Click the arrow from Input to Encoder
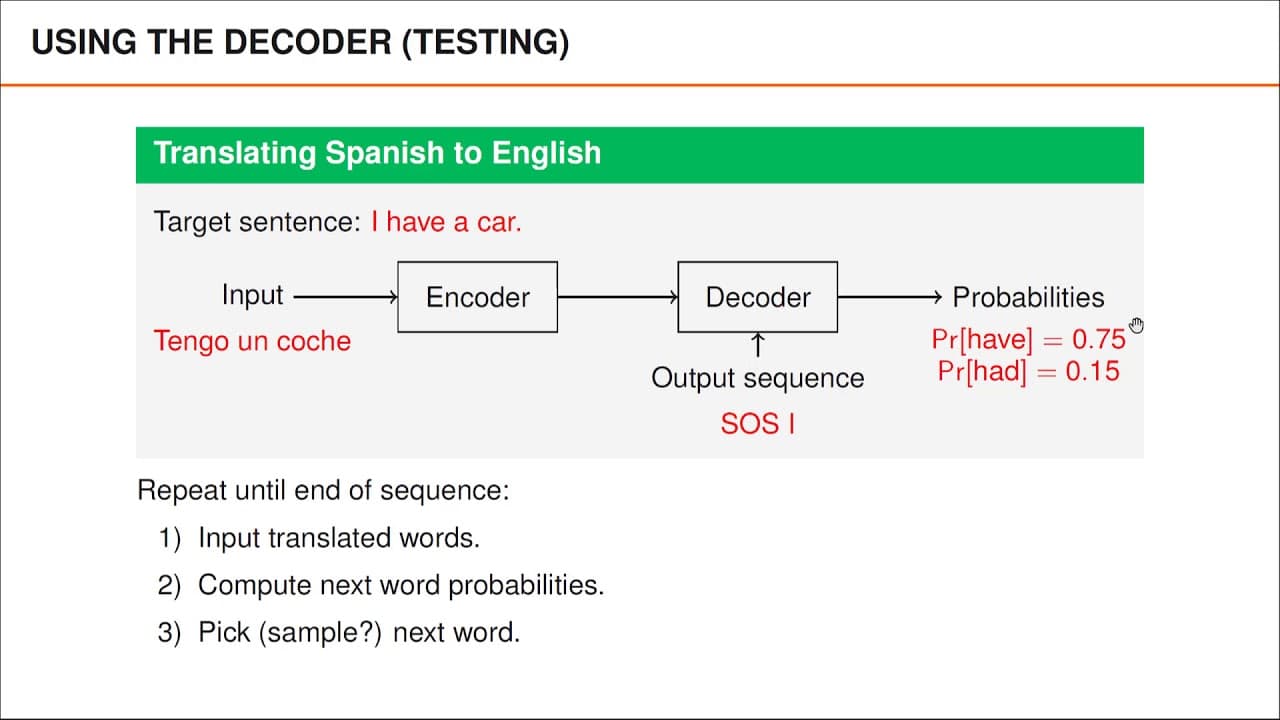The width and height of the screenshot is (1280, 720). click(x=346, y=297)
